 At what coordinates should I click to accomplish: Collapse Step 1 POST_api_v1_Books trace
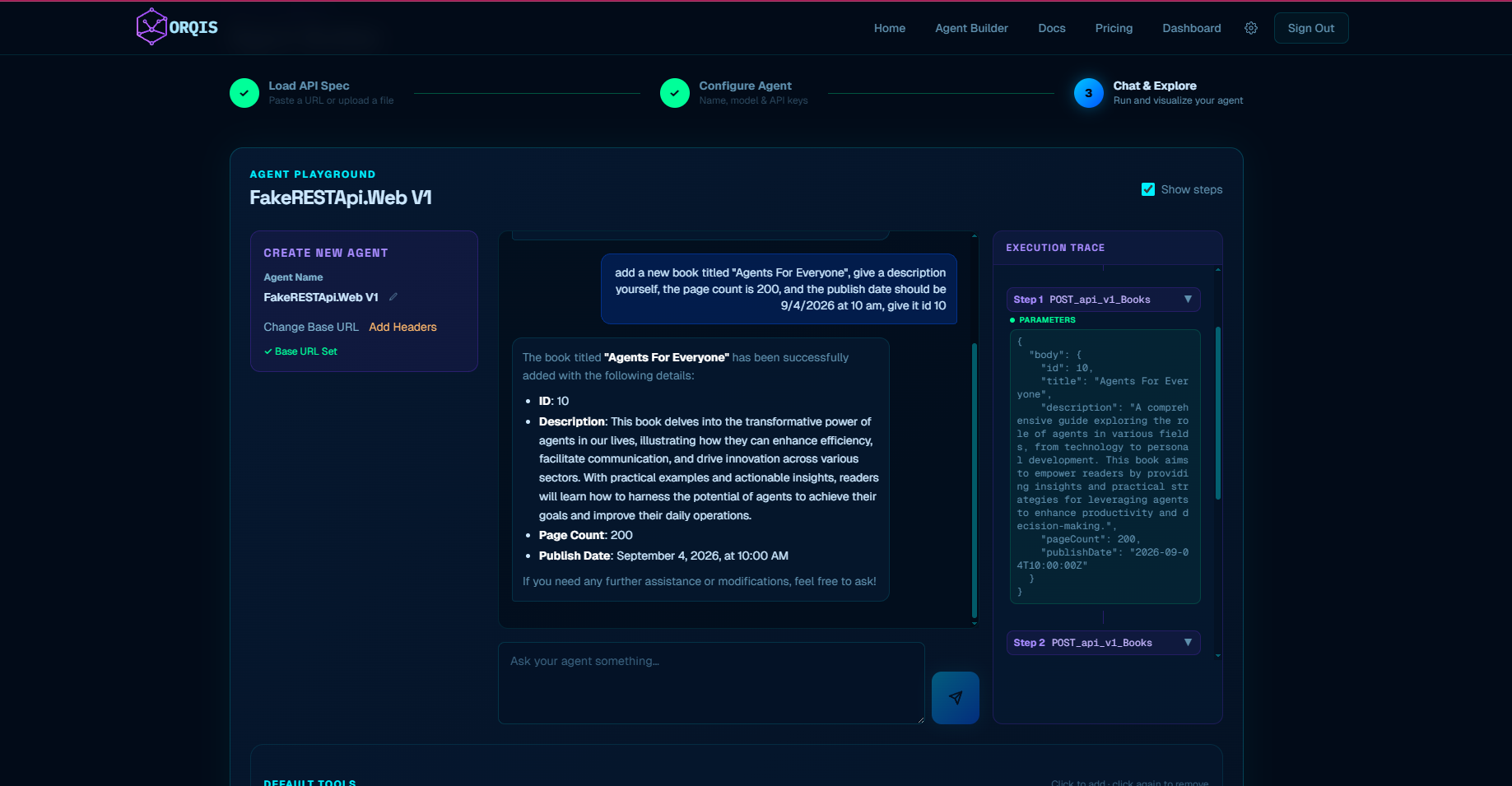1187,300
